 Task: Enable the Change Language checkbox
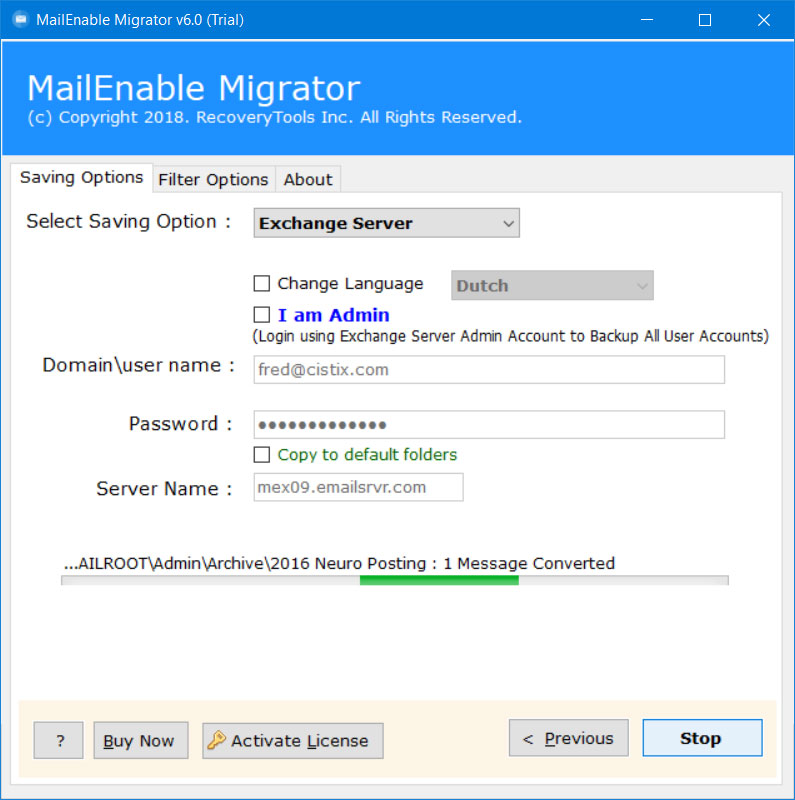(x=262, y=283)
